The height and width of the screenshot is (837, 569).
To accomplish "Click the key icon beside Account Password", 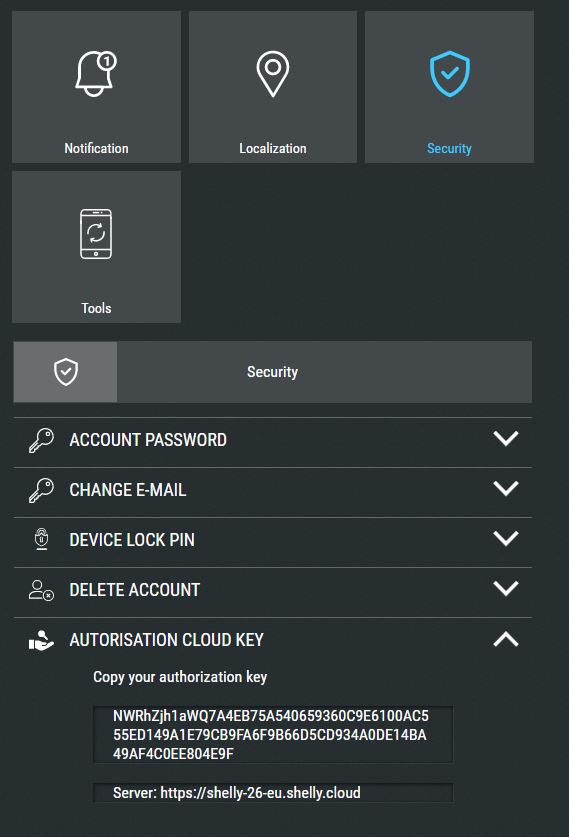I will [x=41, y=440].
